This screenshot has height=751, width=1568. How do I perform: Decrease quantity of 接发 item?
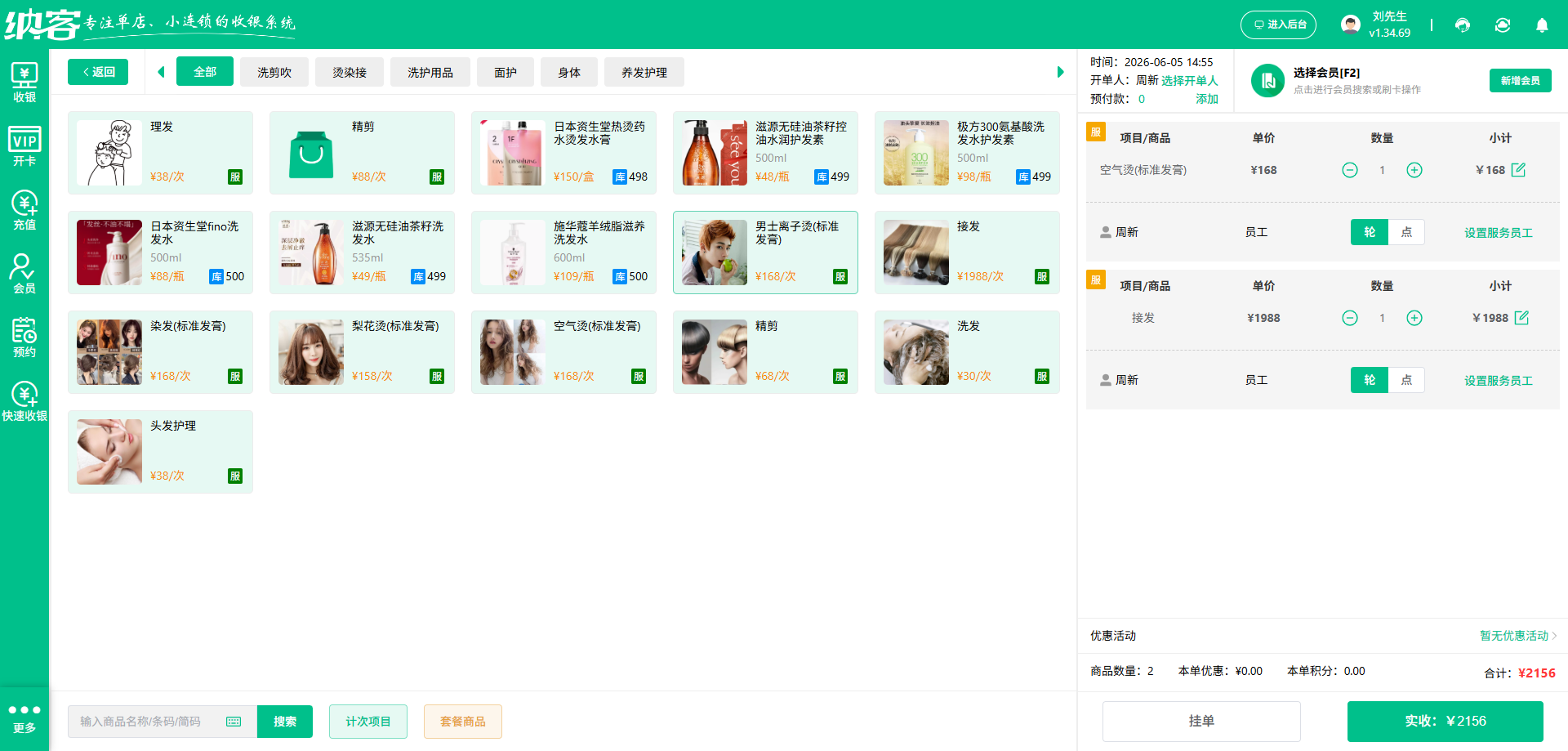click(x=1350, y=318)
